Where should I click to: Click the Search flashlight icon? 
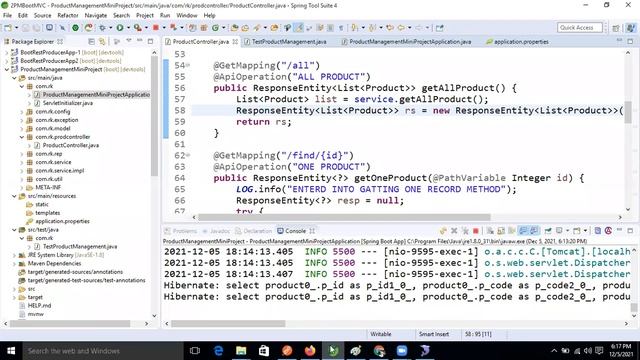(257, 28)
